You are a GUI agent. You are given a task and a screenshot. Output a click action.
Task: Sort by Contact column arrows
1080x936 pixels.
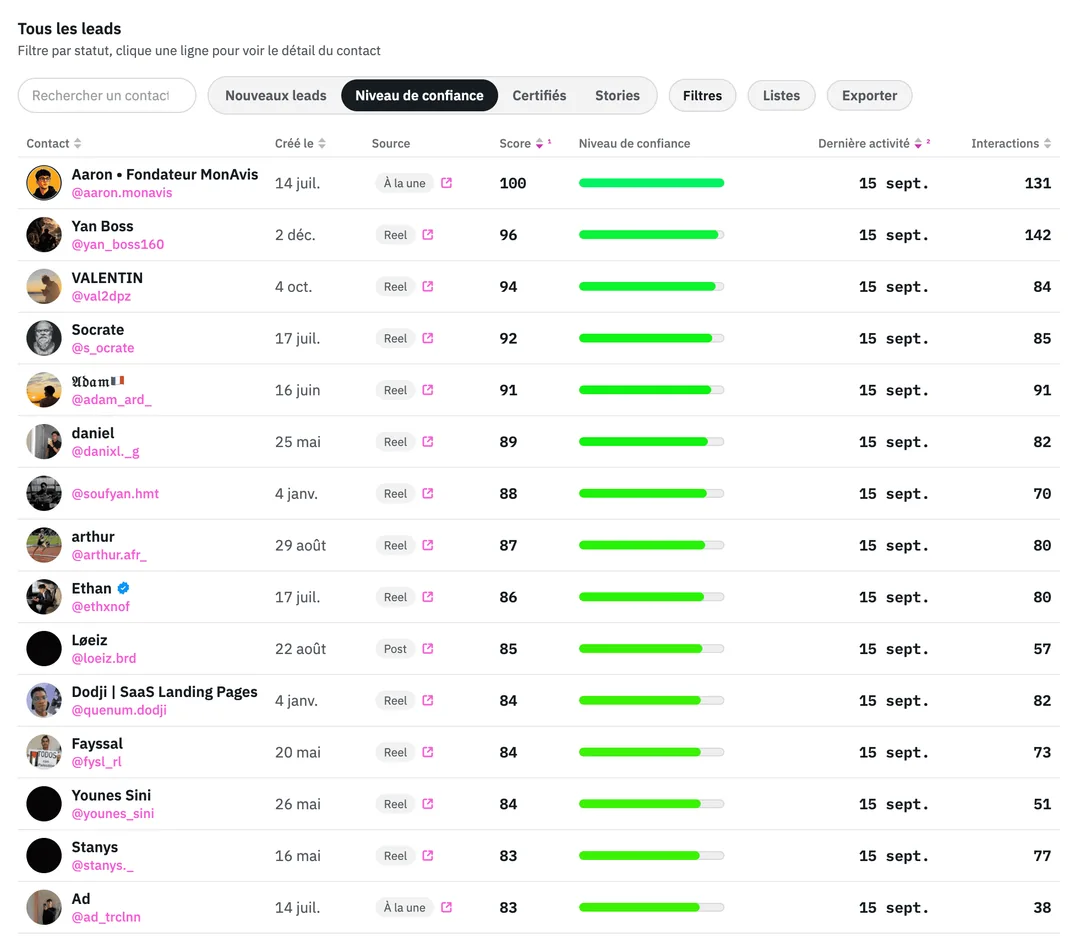tap(77, 143)
